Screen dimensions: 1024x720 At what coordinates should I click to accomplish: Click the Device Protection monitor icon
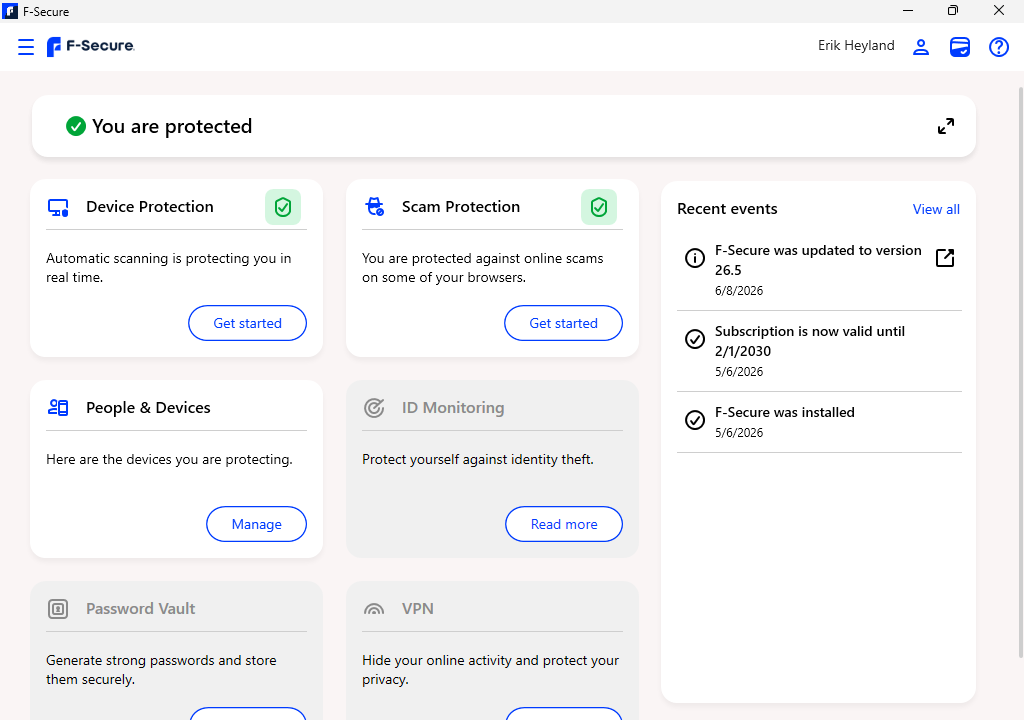pyautogui.click(x=58, y=208)
